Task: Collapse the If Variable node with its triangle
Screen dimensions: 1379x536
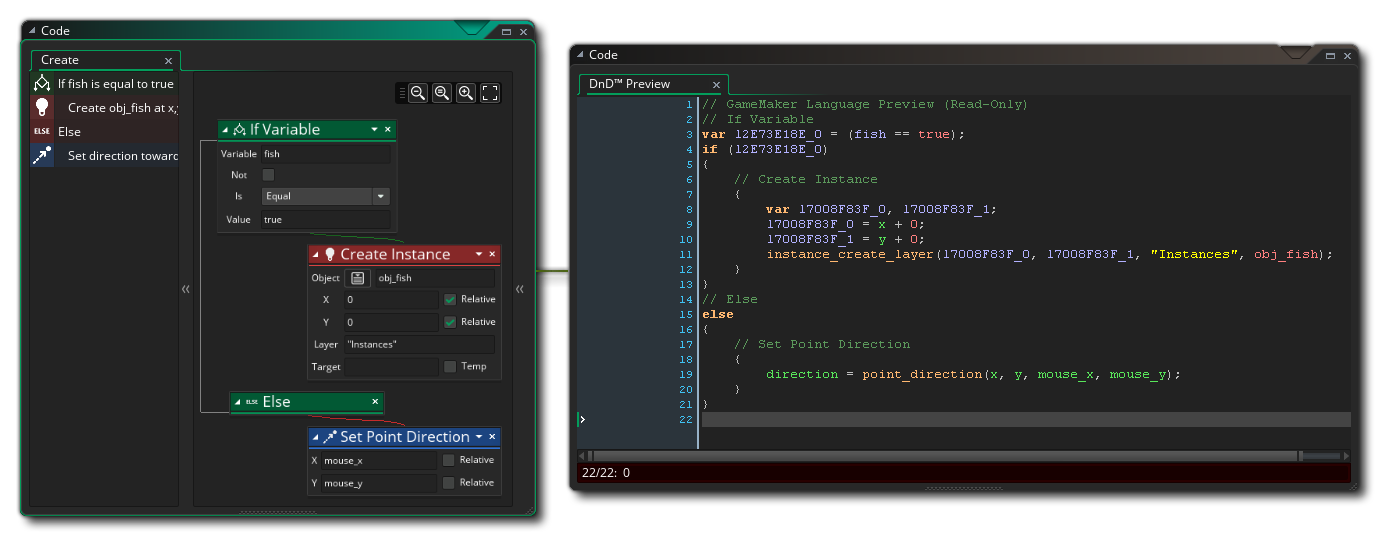Action: pyautogui.click(x=226, y=130)
